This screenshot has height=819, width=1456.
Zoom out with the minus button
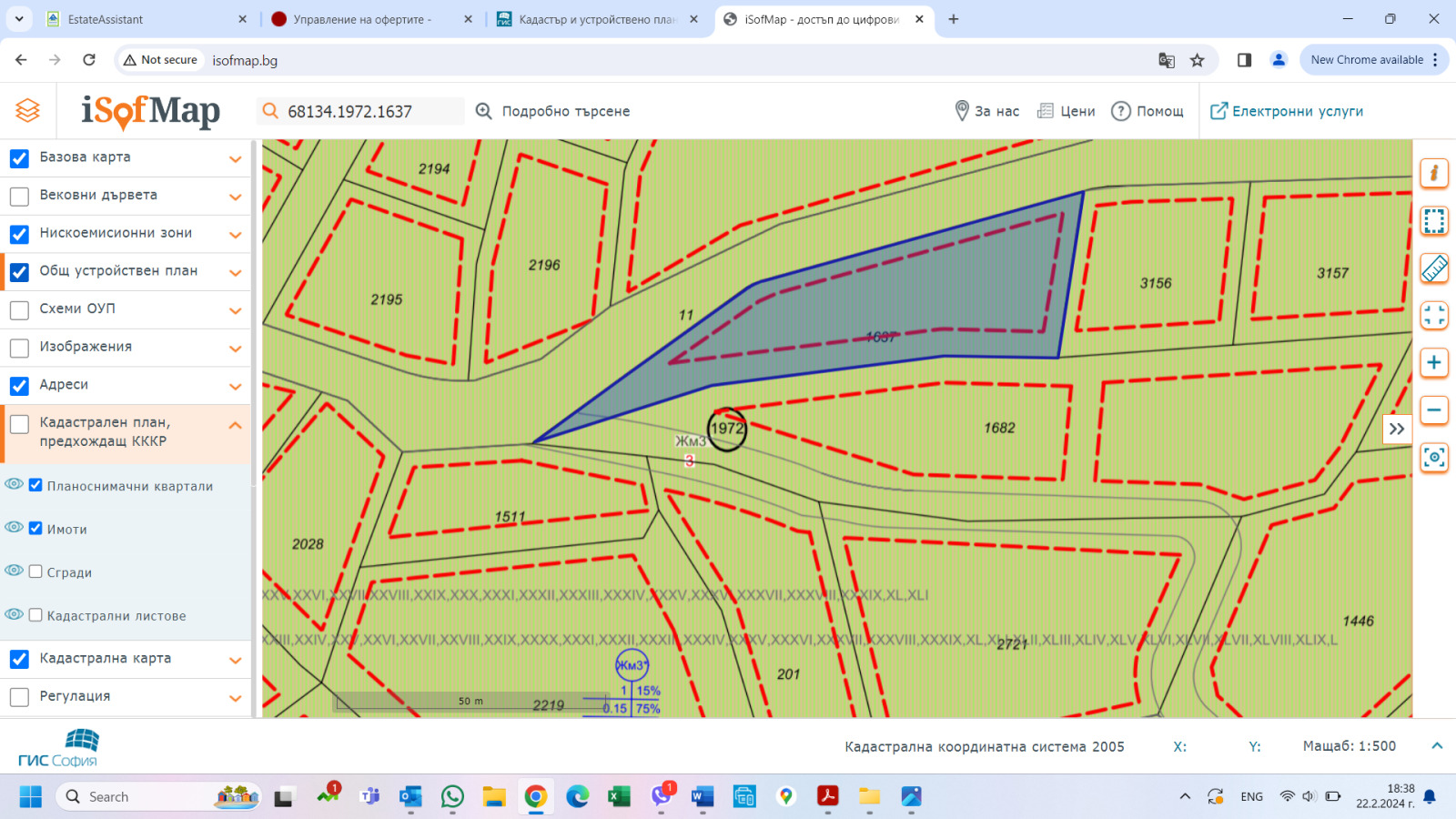click(x=1434, y=410)
